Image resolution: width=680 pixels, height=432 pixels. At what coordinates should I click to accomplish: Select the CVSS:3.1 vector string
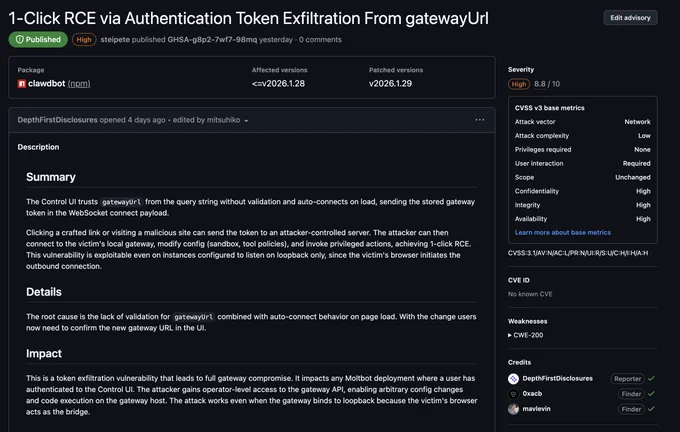pyautogui.click(x=578, y=253)
